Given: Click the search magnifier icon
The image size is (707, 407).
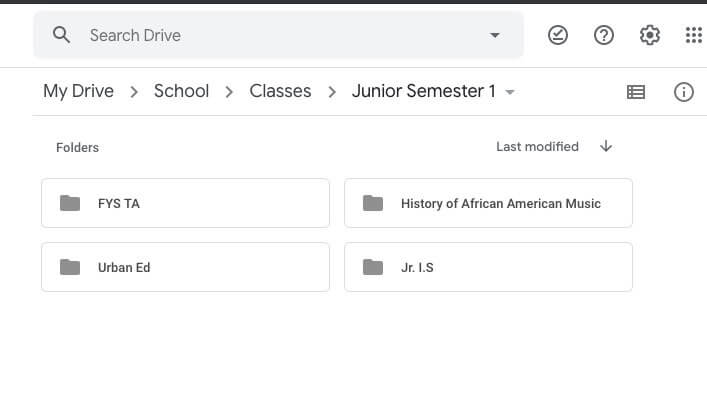Looking at the screenshot, I should (61, 35).
